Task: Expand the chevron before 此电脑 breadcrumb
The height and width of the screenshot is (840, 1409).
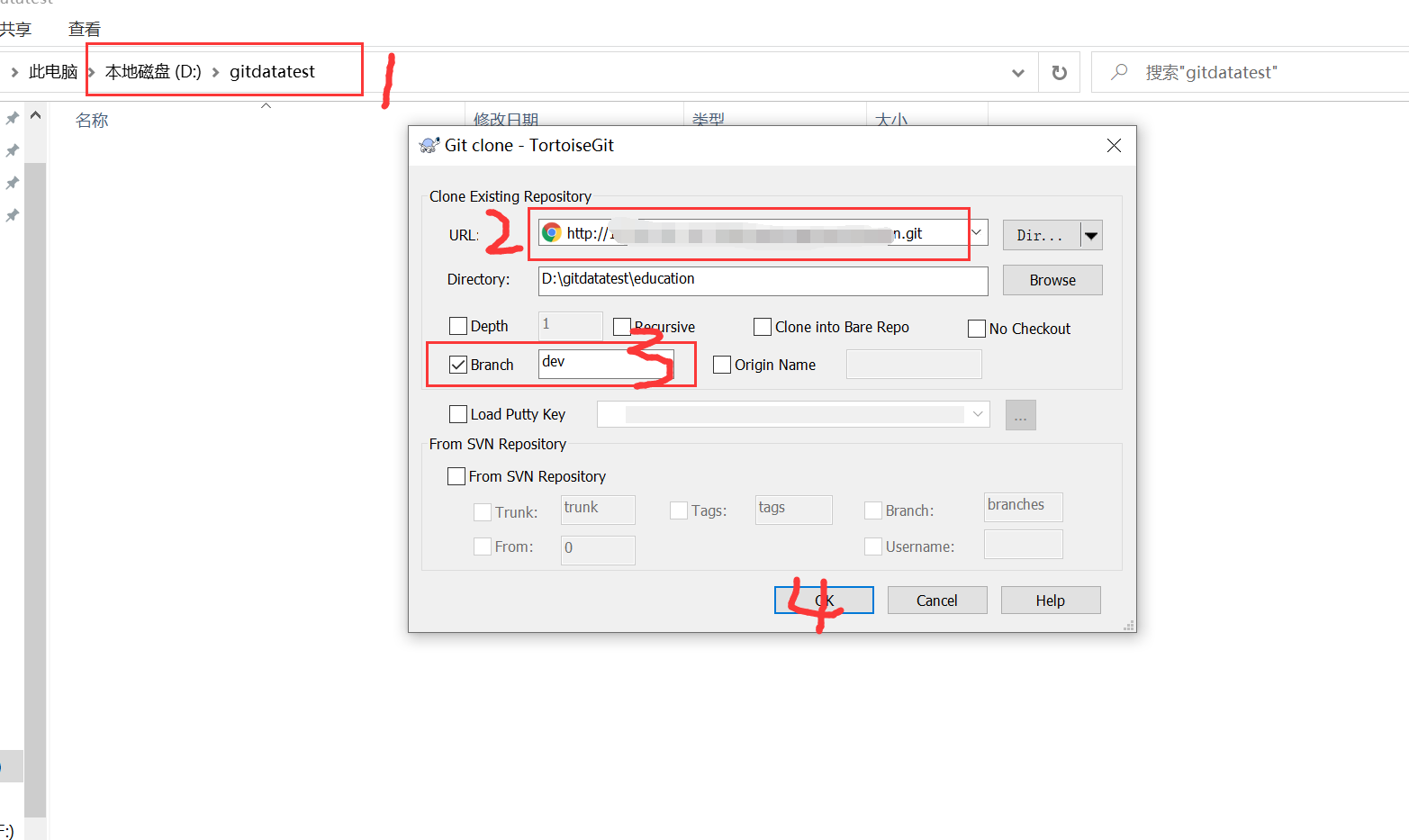Action: [x=14, y=72]
